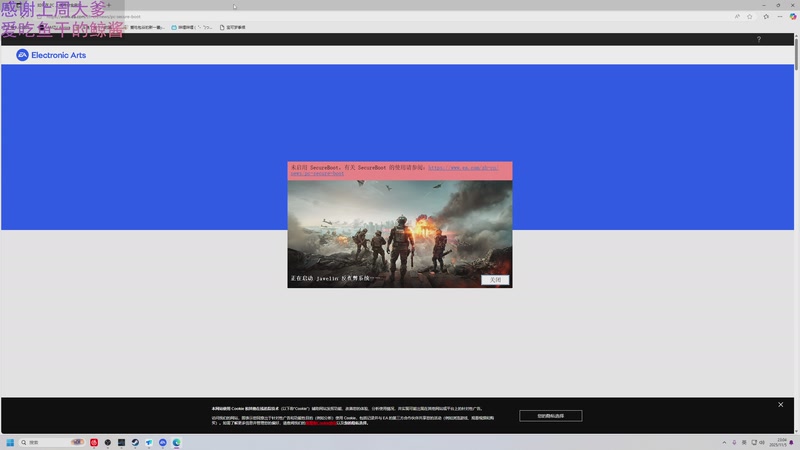Switch the input method language indicator

click(x=744, y=442)
